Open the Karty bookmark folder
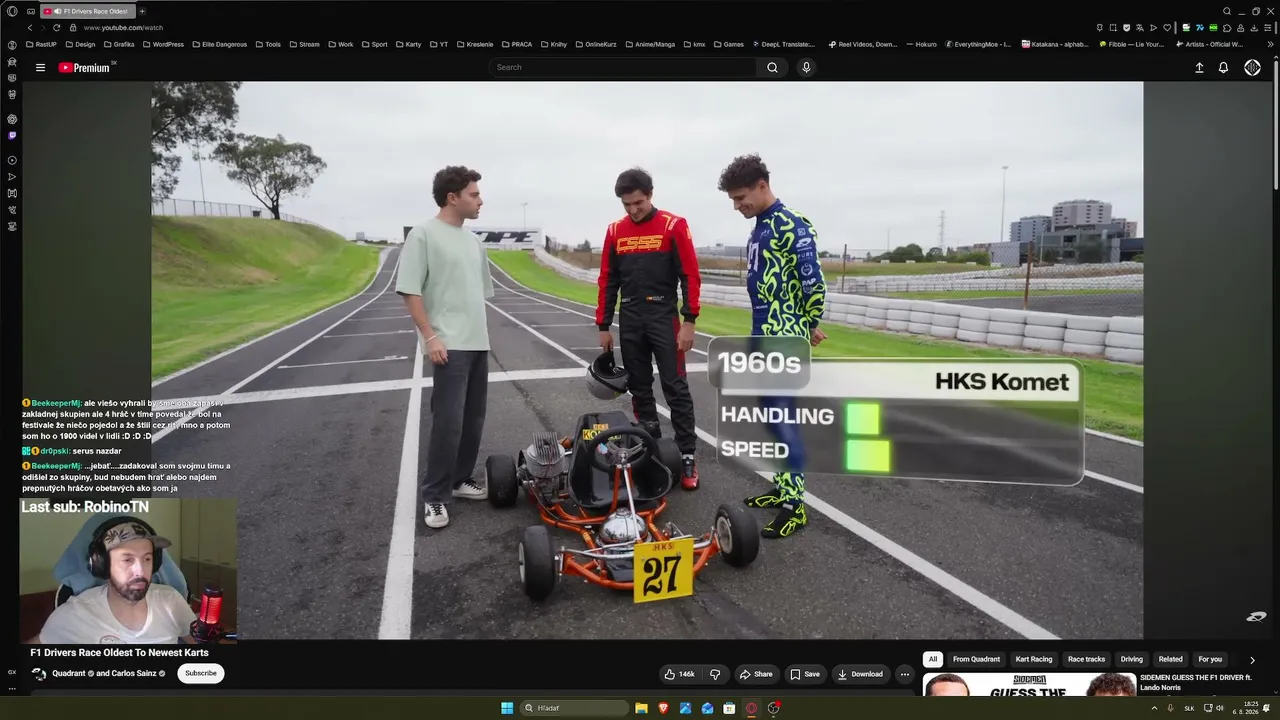Viewport: 1280px width, 720px height. (x=409, y=44)
